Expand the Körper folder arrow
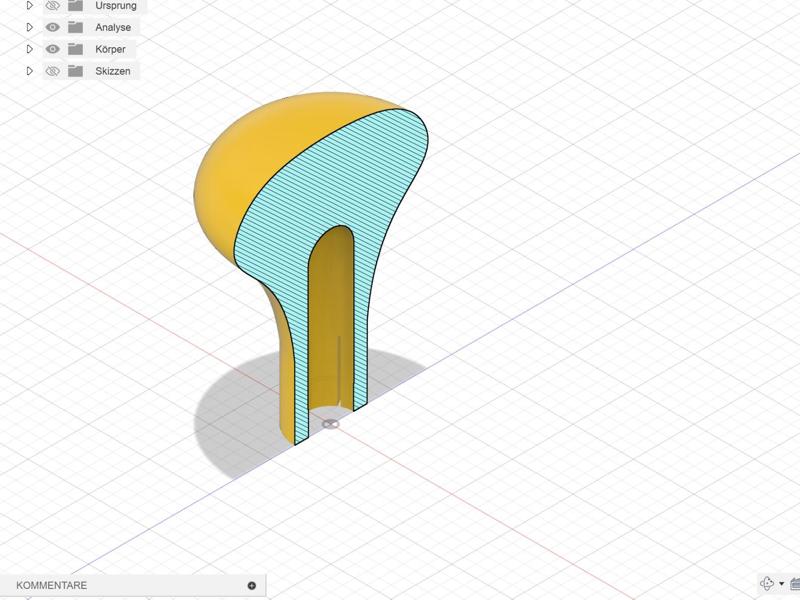The height and width of the screenshot is (600, 800). coord(29,49)
